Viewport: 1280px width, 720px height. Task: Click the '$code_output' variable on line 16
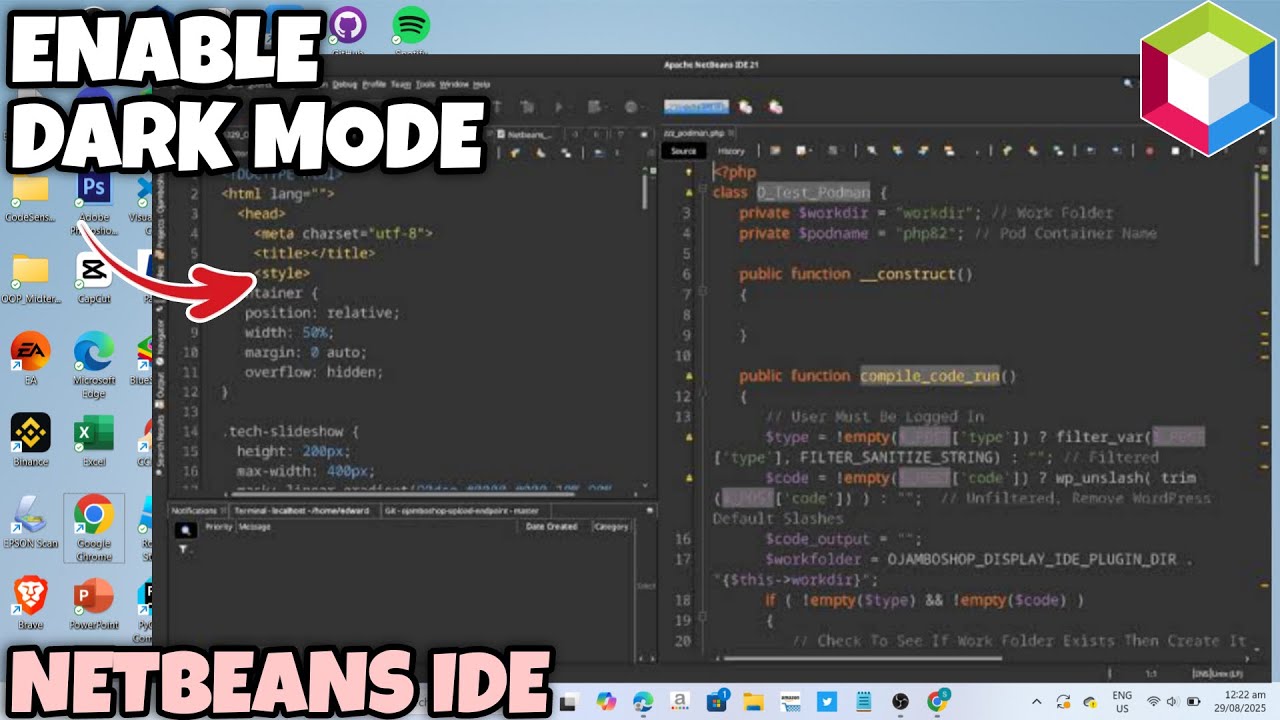tap(816, 539)
